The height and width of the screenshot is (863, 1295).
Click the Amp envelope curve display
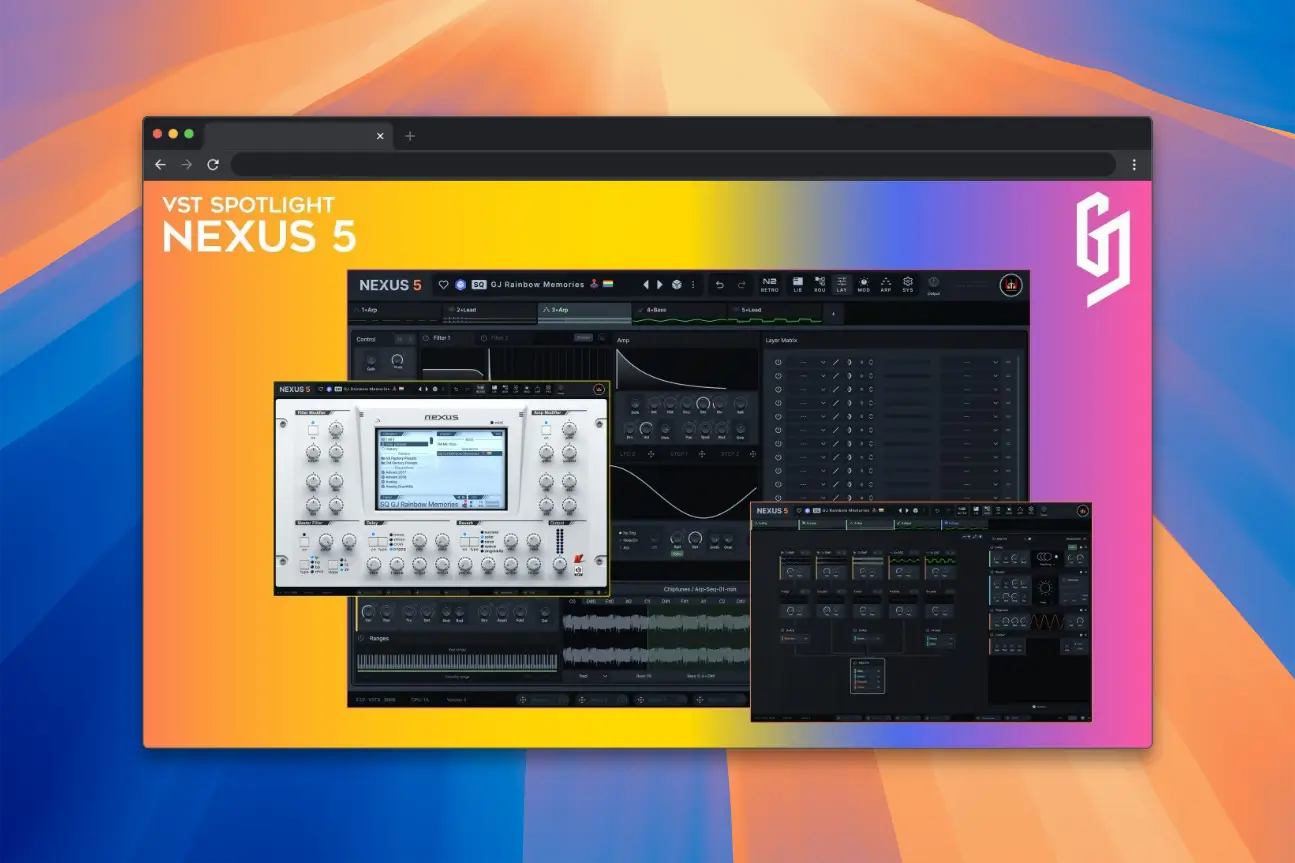685,370
